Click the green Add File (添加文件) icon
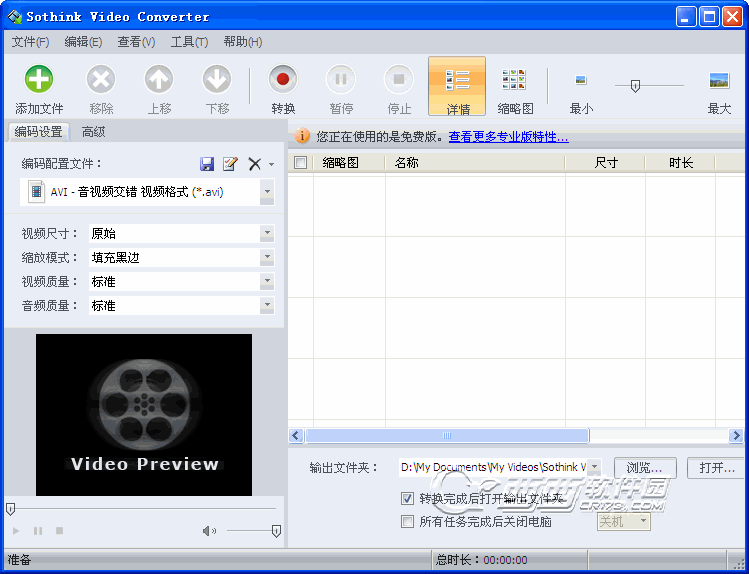 39,79
